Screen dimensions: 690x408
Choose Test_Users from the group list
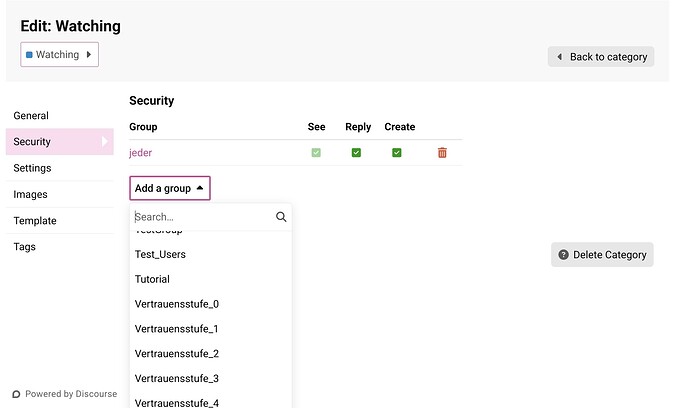[x=211, y=254]
